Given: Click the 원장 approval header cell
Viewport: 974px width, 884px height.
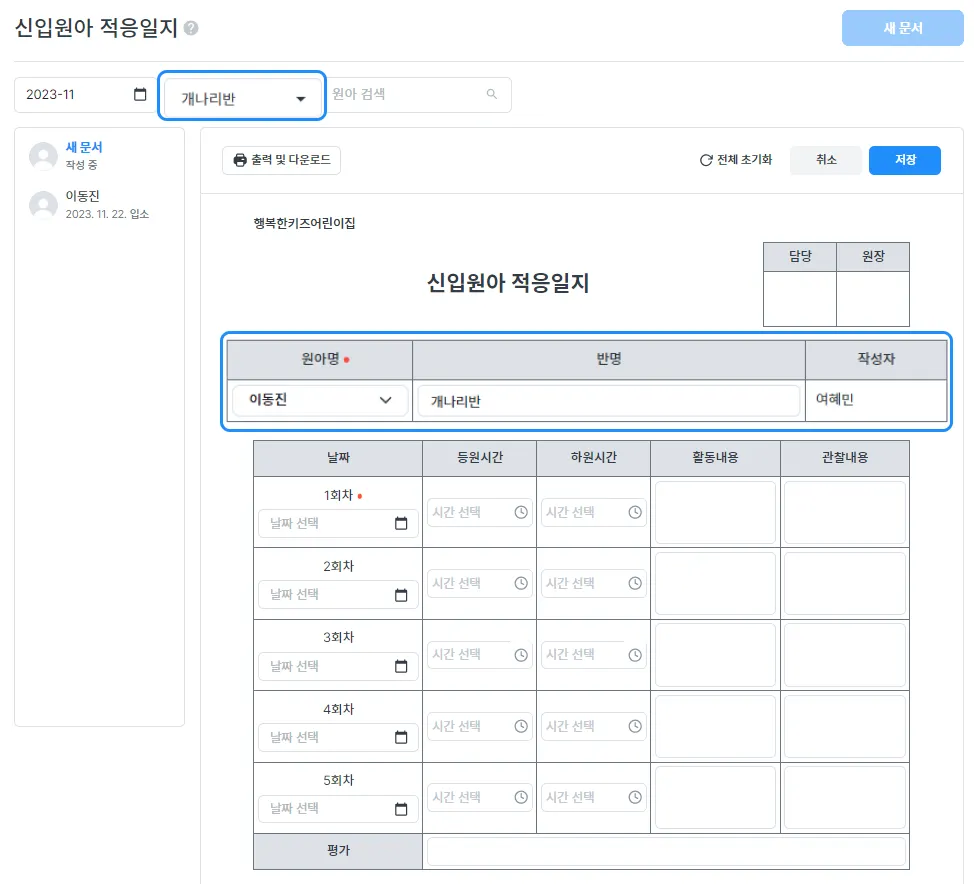Looking at the screenshot, I should tap(873, 257).
